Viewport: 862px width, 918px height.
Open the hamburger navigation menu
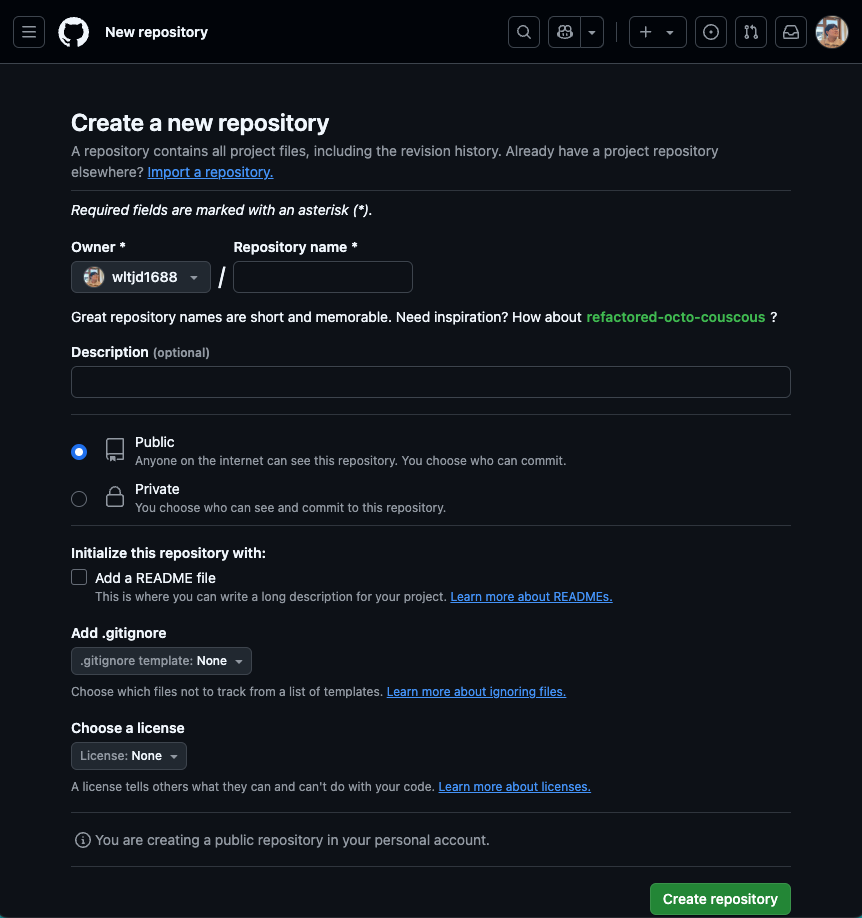click(x=29, y=32)
